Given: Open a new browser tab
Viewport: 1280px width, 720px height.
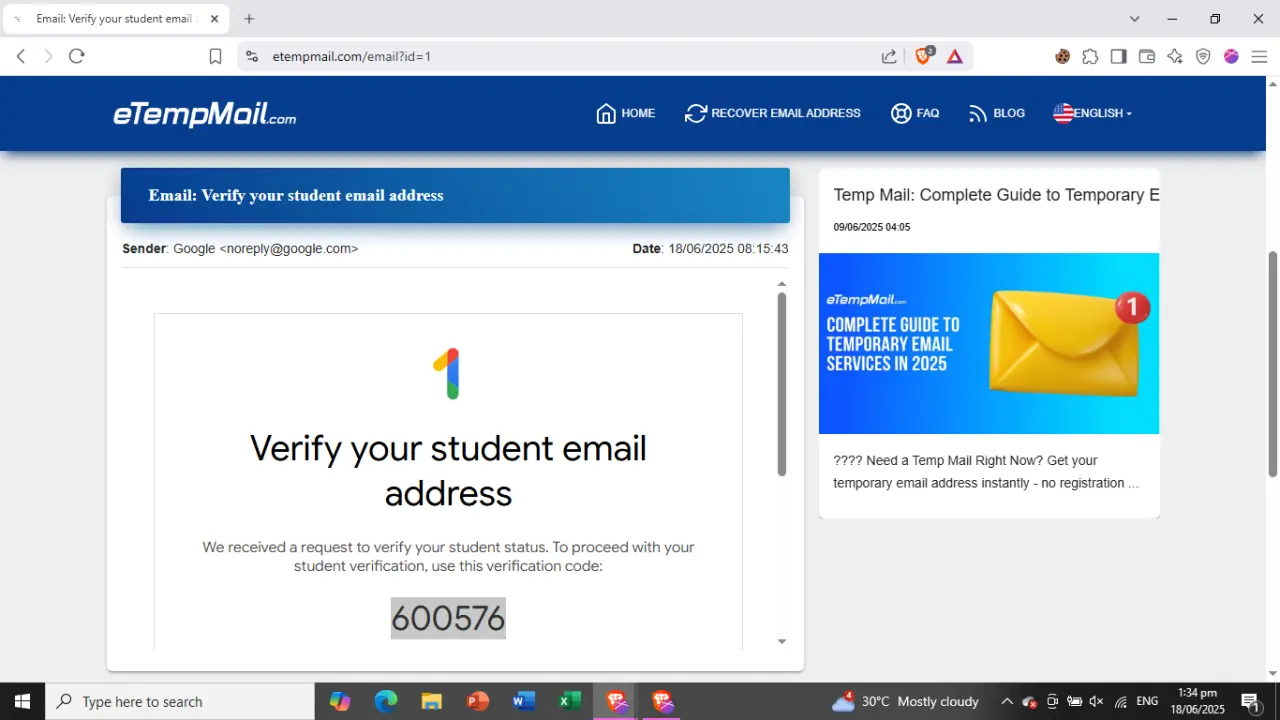Looking at the screenshot, I should tap(249, 19).
